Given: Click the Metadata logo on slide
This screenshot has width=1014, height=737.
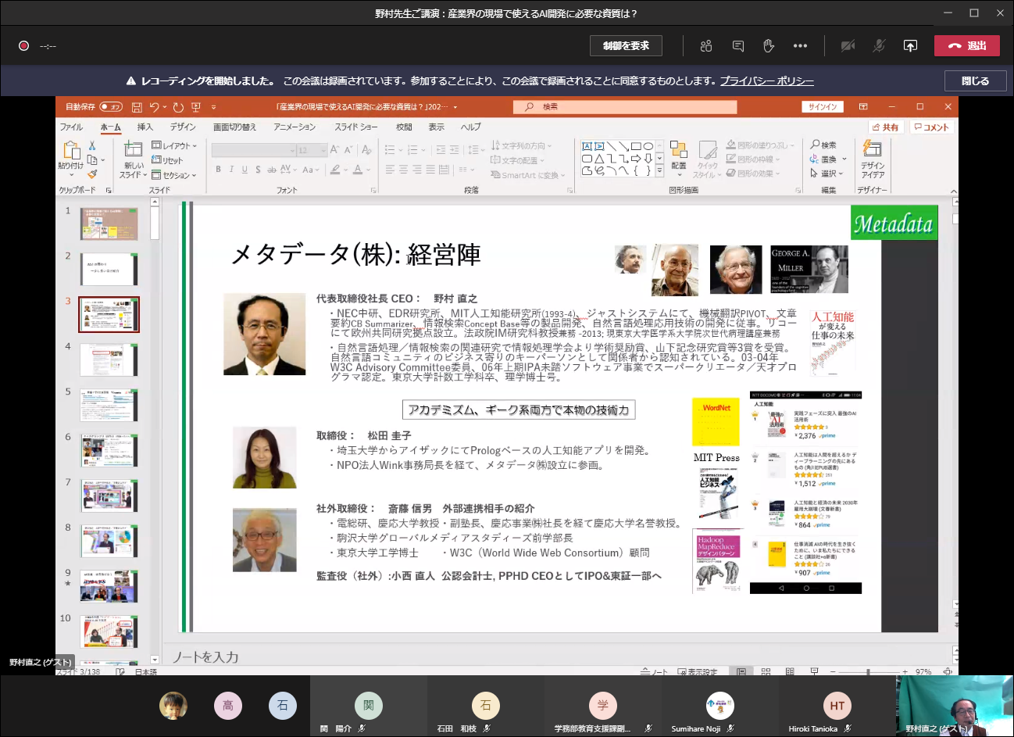Looking at the screenshot, I should pos(894,223).
